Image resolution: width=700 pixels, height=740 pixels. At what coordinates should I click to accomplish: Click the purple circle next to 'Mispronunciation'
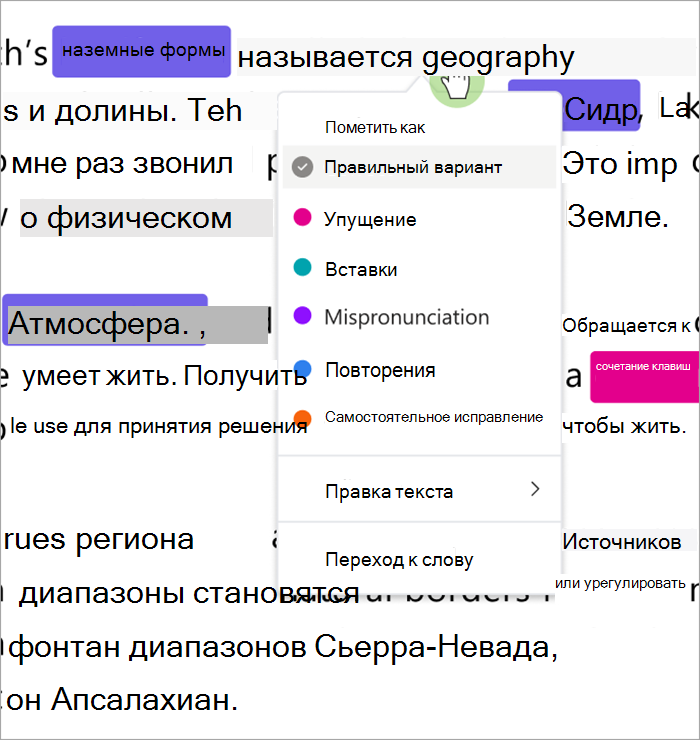click(302, 315)
